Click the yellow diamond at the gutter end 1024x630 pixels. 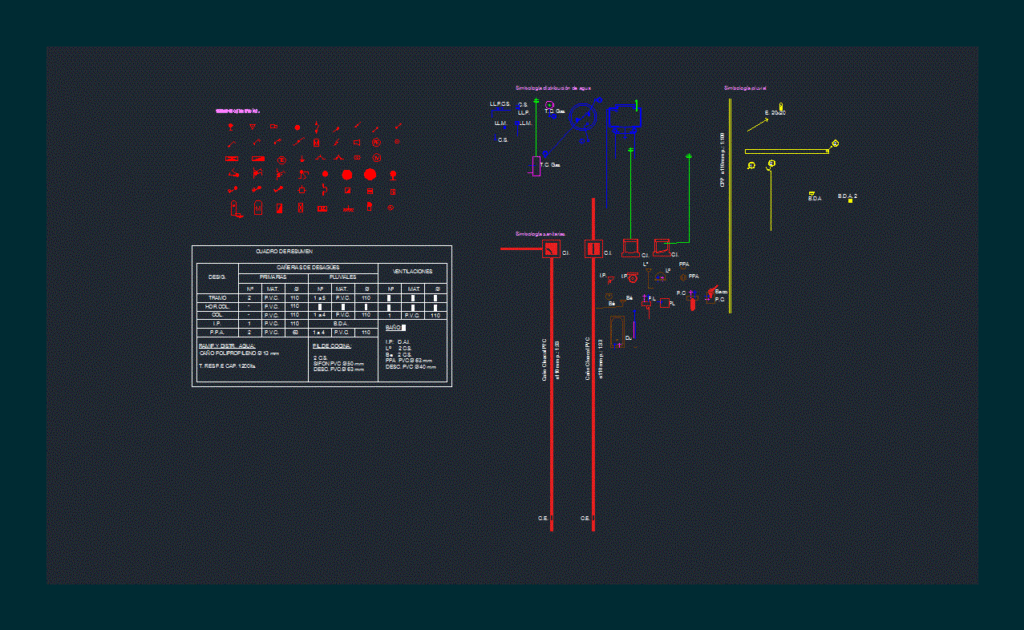(x=835, y=144)
